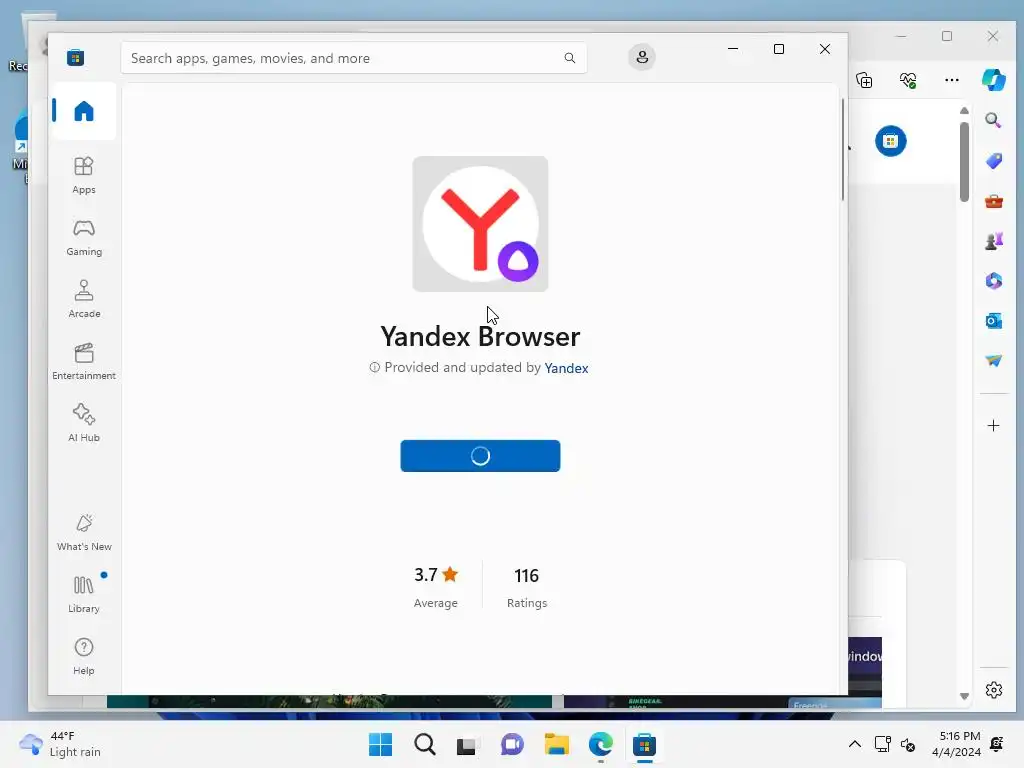Image resolution: width=1024 pixels, height=768 pixels.
Task: Open the Chat app on taskbar
Action: [512, 744]
